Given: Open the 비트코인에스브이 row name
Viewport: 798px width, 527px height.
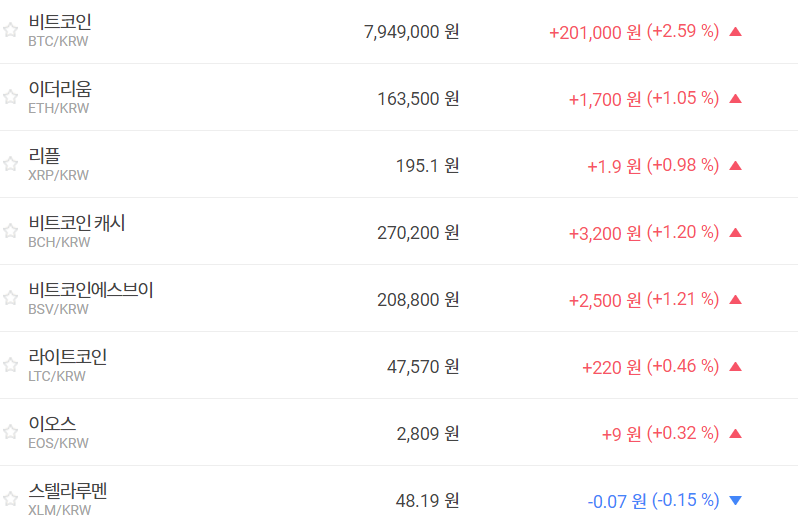Looking at the screenshot, I should point(91,290).
